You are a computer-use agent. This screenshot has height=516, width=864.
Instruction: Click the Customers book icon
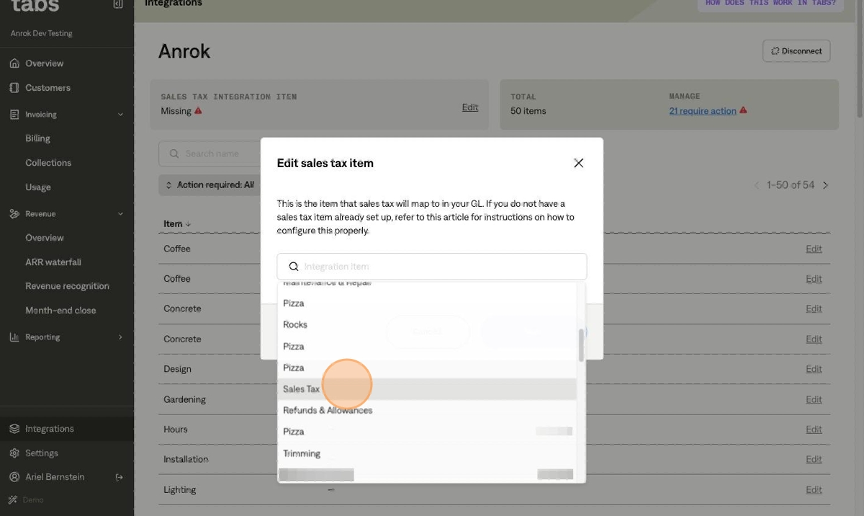[x=14, y=88]
